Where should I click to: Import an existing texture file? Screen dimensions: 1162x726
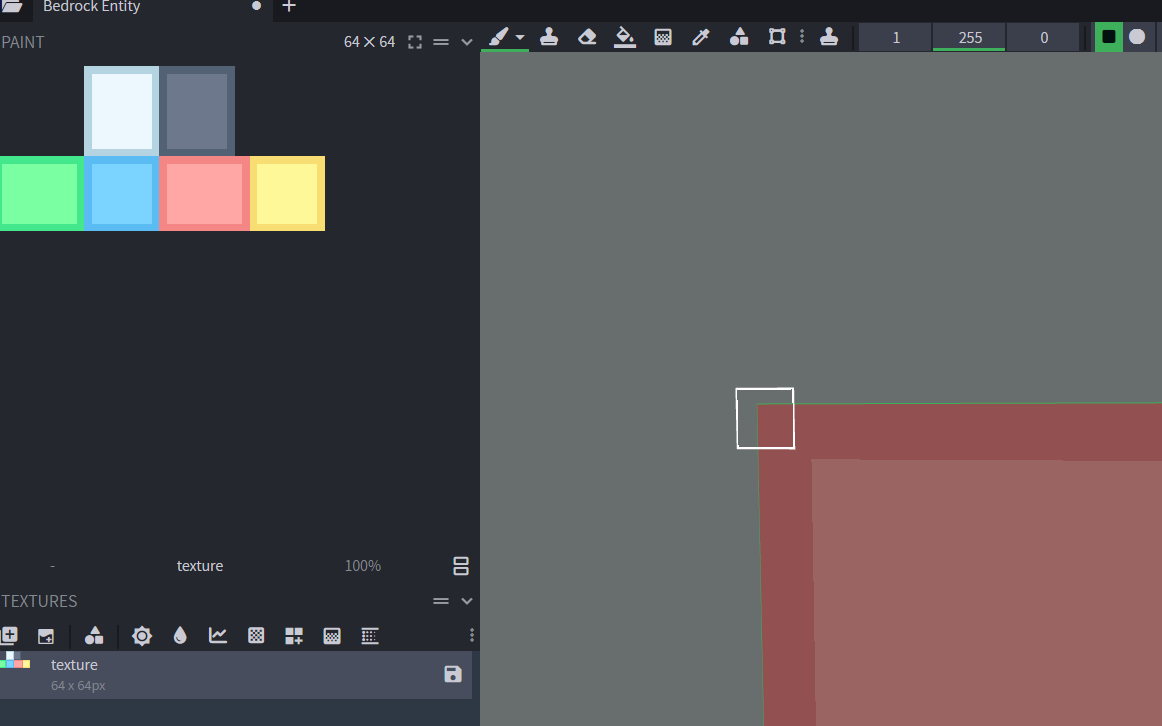[46, 635]
